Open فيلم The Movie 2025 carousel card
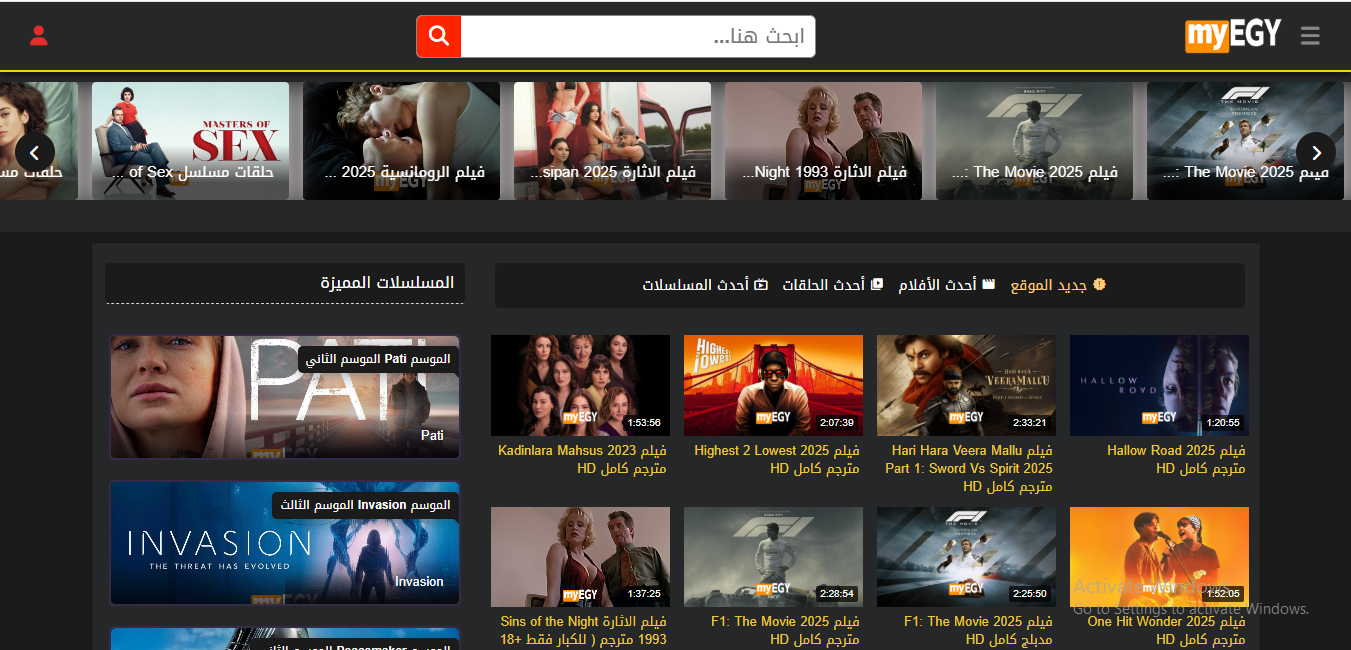The image size is (1351, 650). click(1034, 141)
